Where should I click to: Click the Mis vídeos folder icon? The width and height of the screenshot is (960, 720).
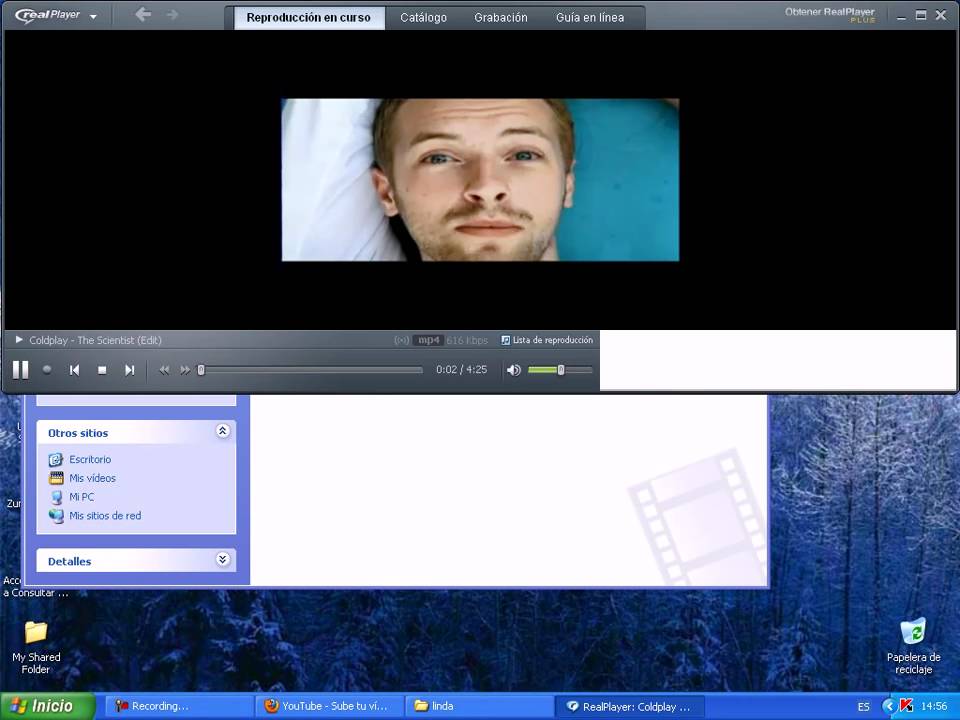56,478
